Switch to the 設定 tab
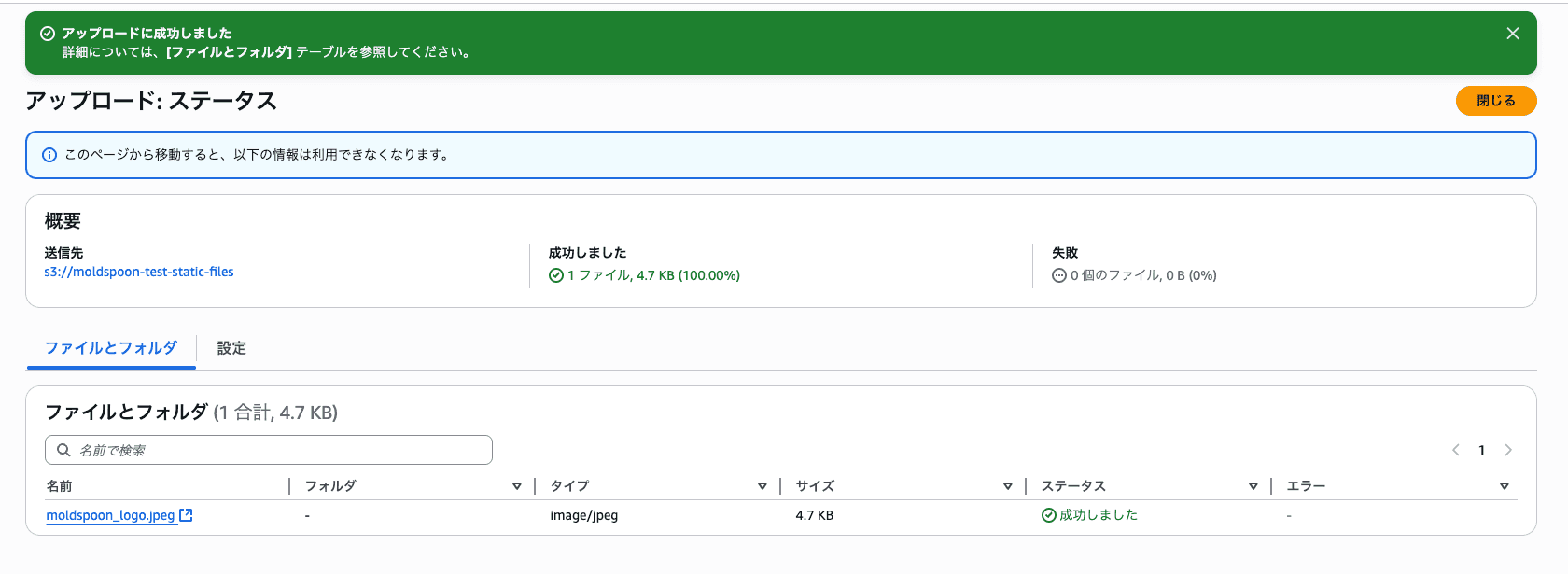This screenshot has height=574, width=1568. tap(231, 348)
